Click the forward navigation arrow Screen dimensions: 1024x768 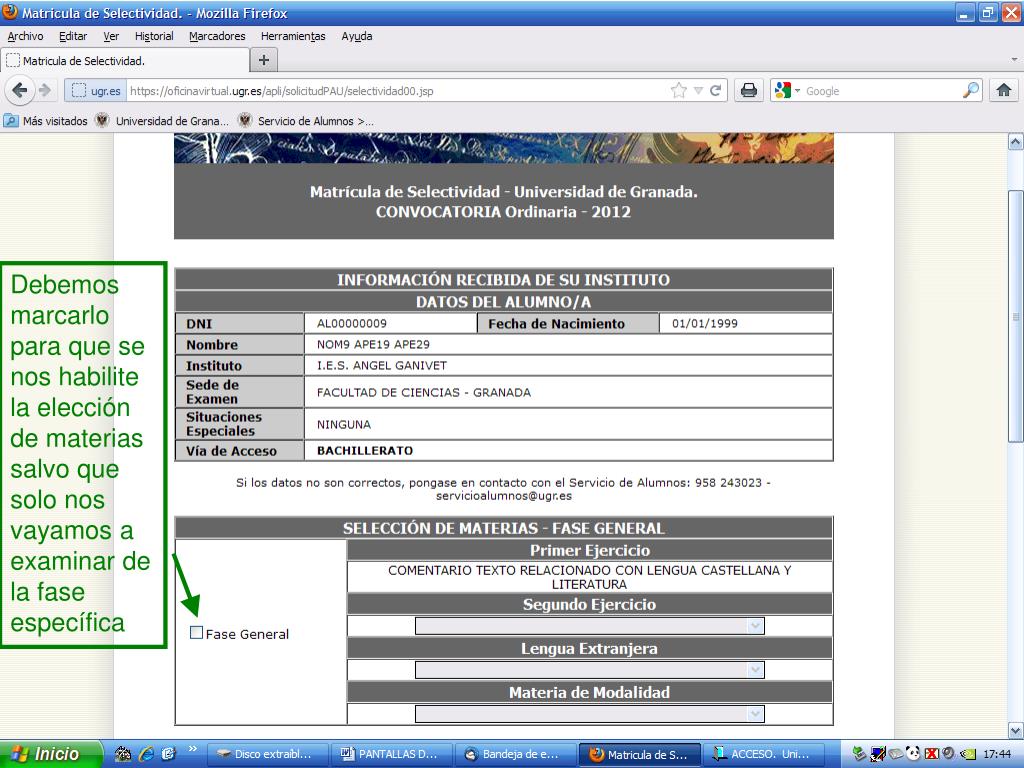click(45, 90)
